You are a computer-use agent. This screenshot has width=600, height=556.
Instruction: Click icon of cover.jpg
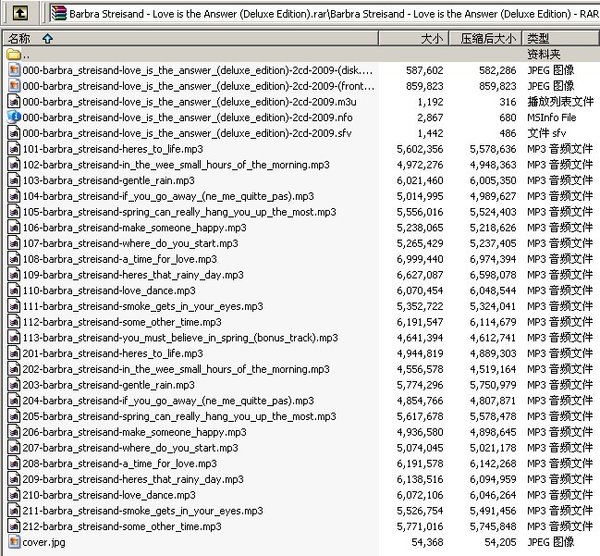14,542
